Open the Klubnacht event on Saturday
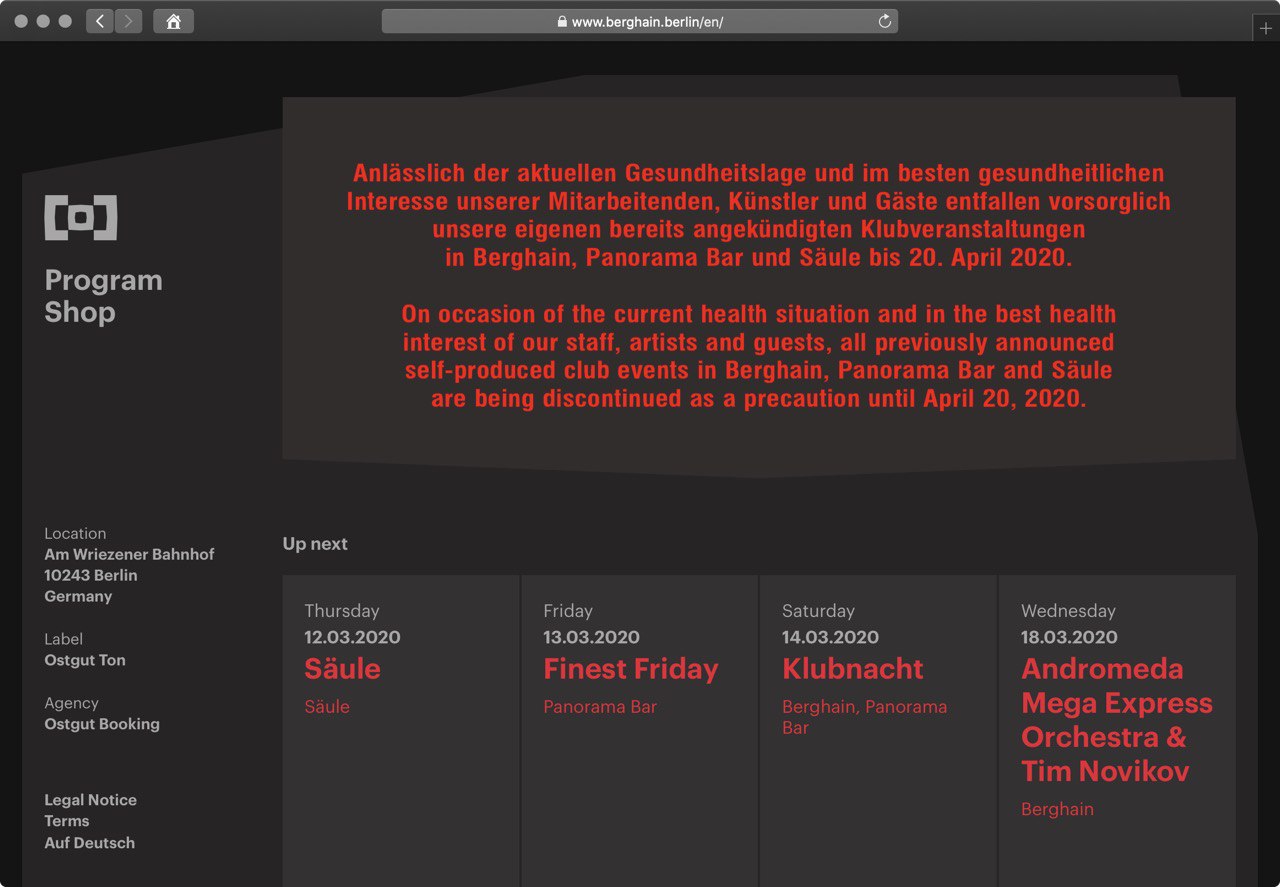The height and width of the screenshot is (887, 1280). tap(853, 669)
